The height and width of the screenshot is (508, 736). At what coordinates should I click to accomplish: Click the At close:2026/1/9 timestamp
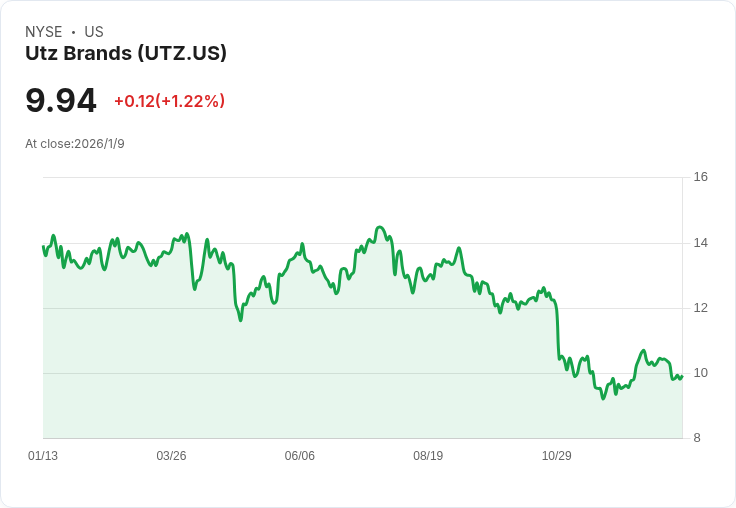click(75, 144)
